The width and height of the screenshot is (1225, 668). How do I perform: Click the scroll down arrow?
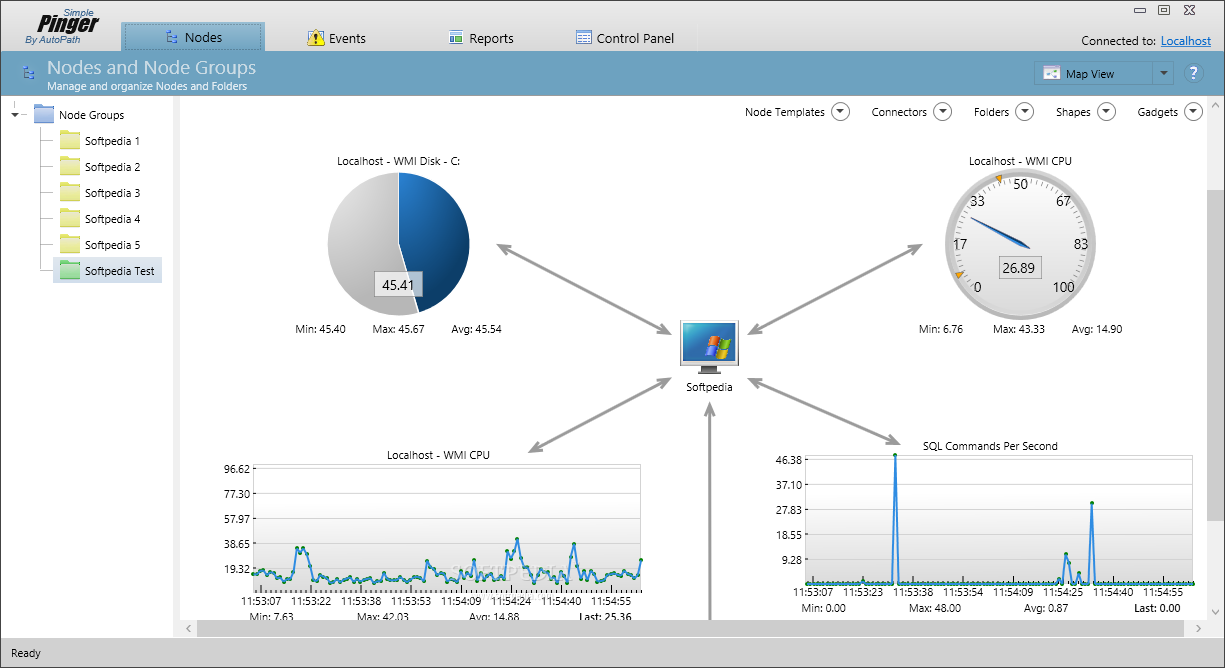click(x=1215, y=610)
